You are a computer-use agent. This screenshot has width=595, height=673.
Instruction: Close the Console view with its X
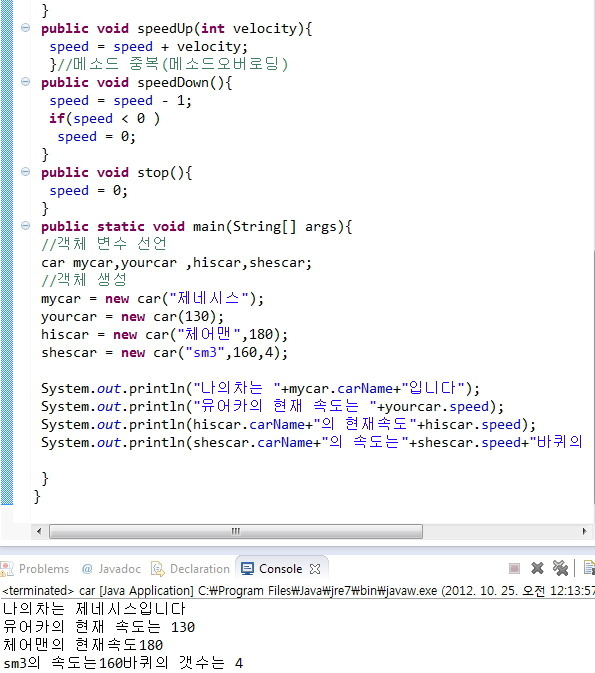[x=315, y=569]
